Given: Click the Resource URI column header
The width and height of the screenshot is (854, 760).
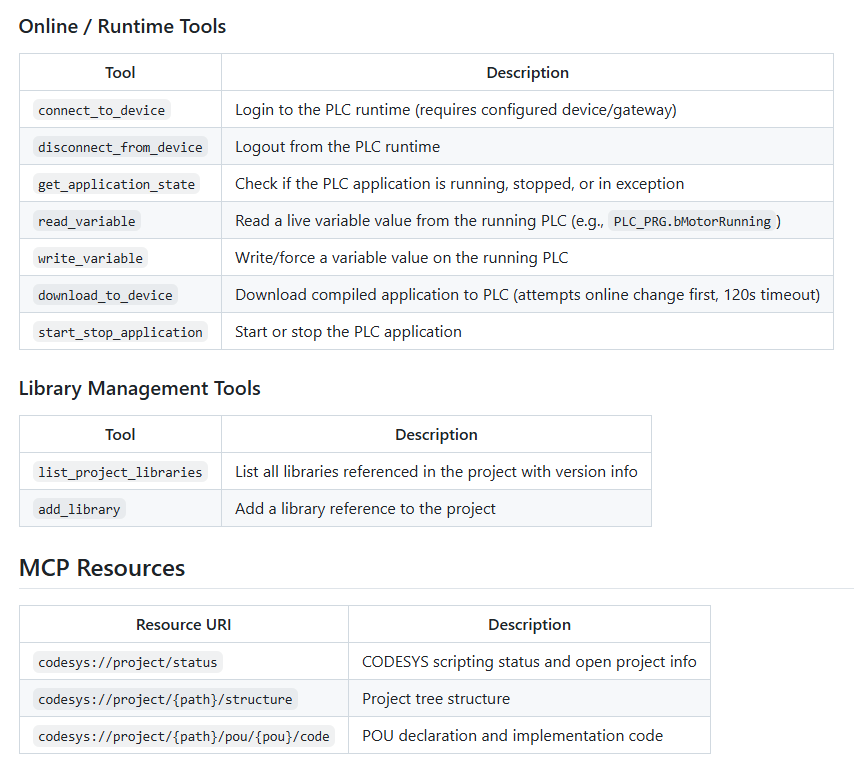Looking at the screenshot, I should click(x=184, y=625).
